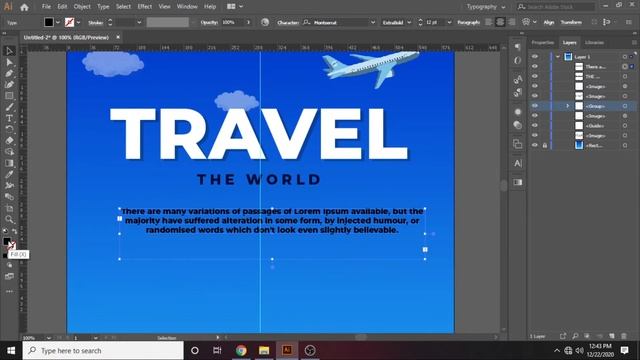Open the stroke color dropdown arrow
The width and height of the screenshot is (640, 360).
pyautogui.click(x=78, y=22)
